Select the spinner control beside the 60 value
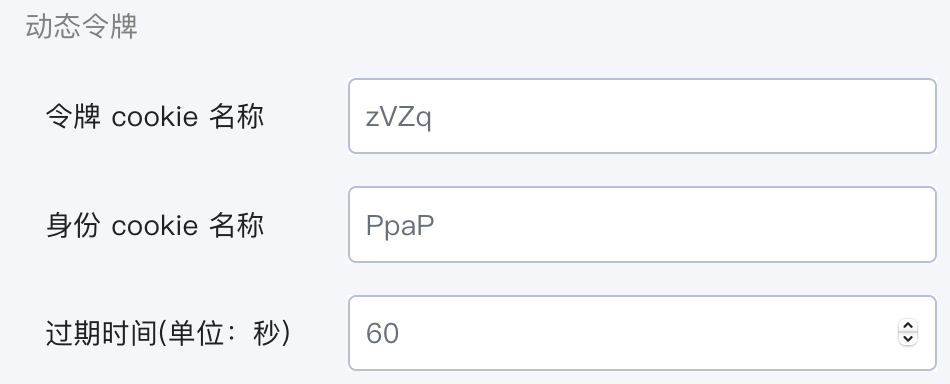This screenshot has height=384, width=950. coord(908,333)
